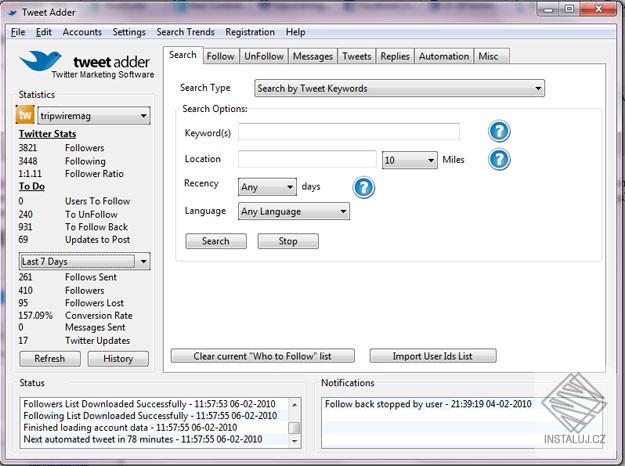Click the 240 To UnFollow entry
The width and height of the screenshot is (625, 466).
click(x=68, y=214)
